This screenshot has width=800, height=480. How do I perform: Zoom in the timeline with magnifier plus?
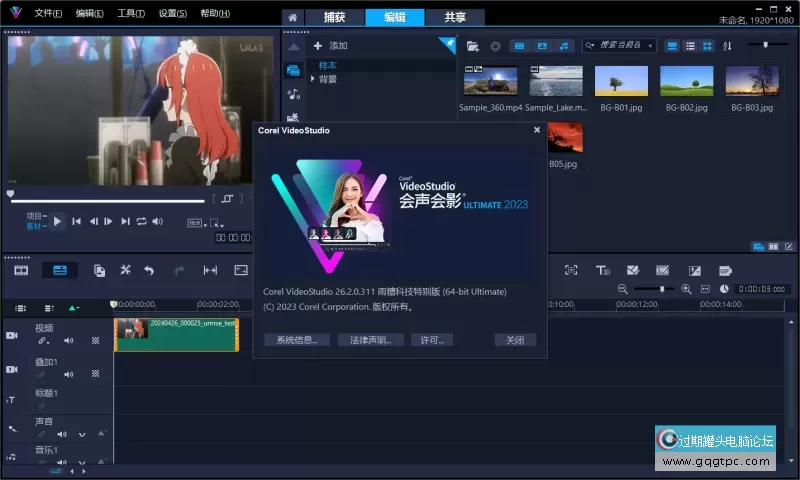coord(686,289)
